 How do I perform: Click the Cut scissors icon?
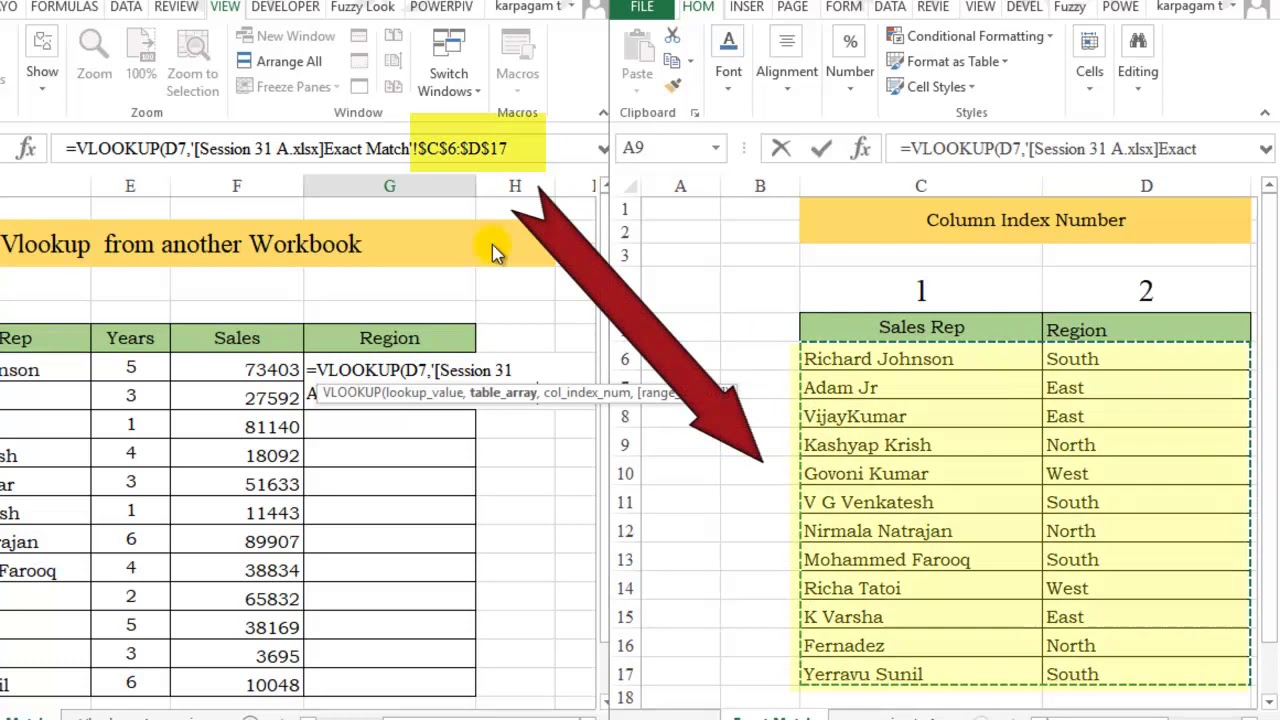(672, 36)
